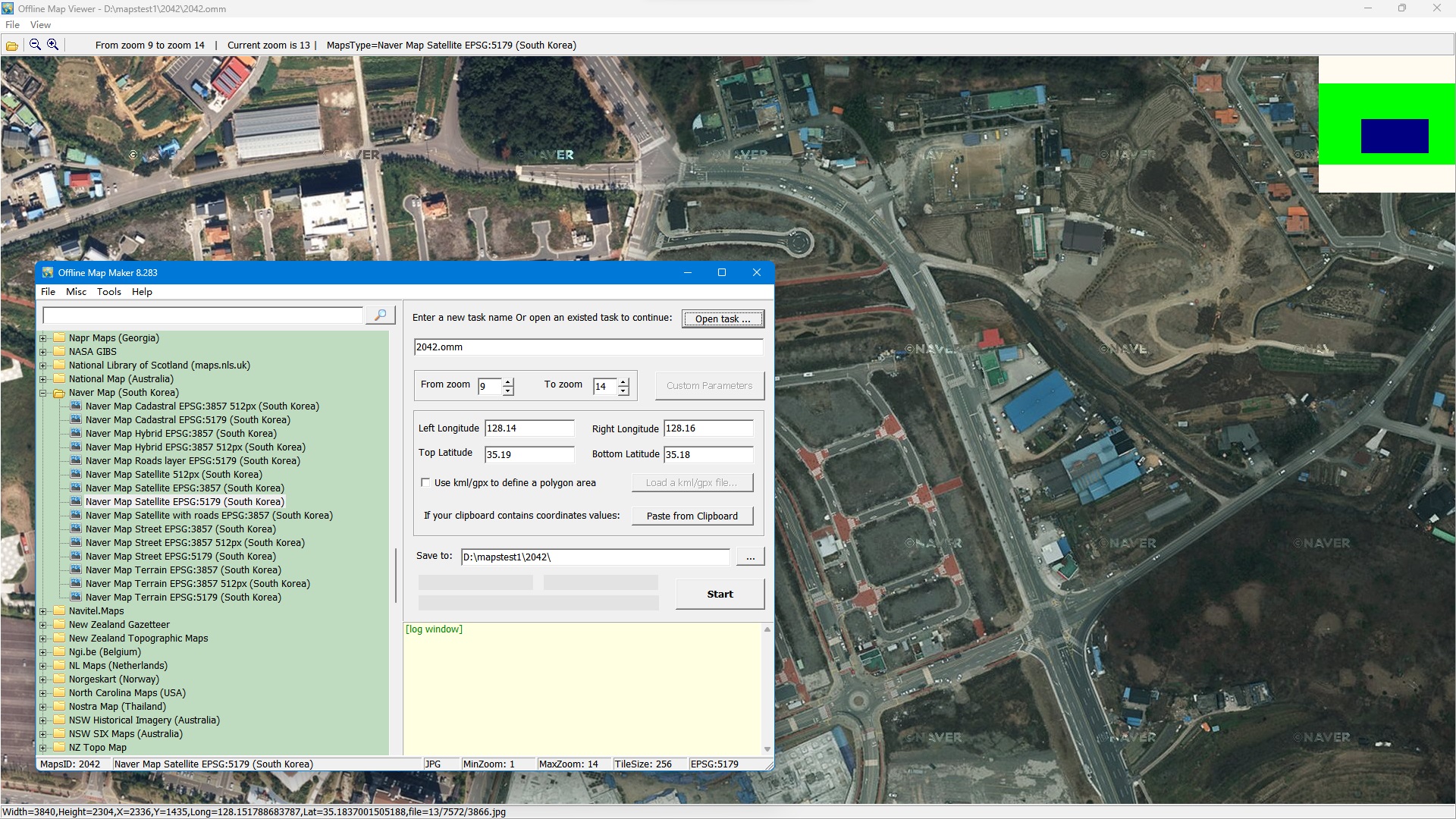
Task: Click the folder icon of Nostra Map (Thailand)
Action: tap(59, 706)
